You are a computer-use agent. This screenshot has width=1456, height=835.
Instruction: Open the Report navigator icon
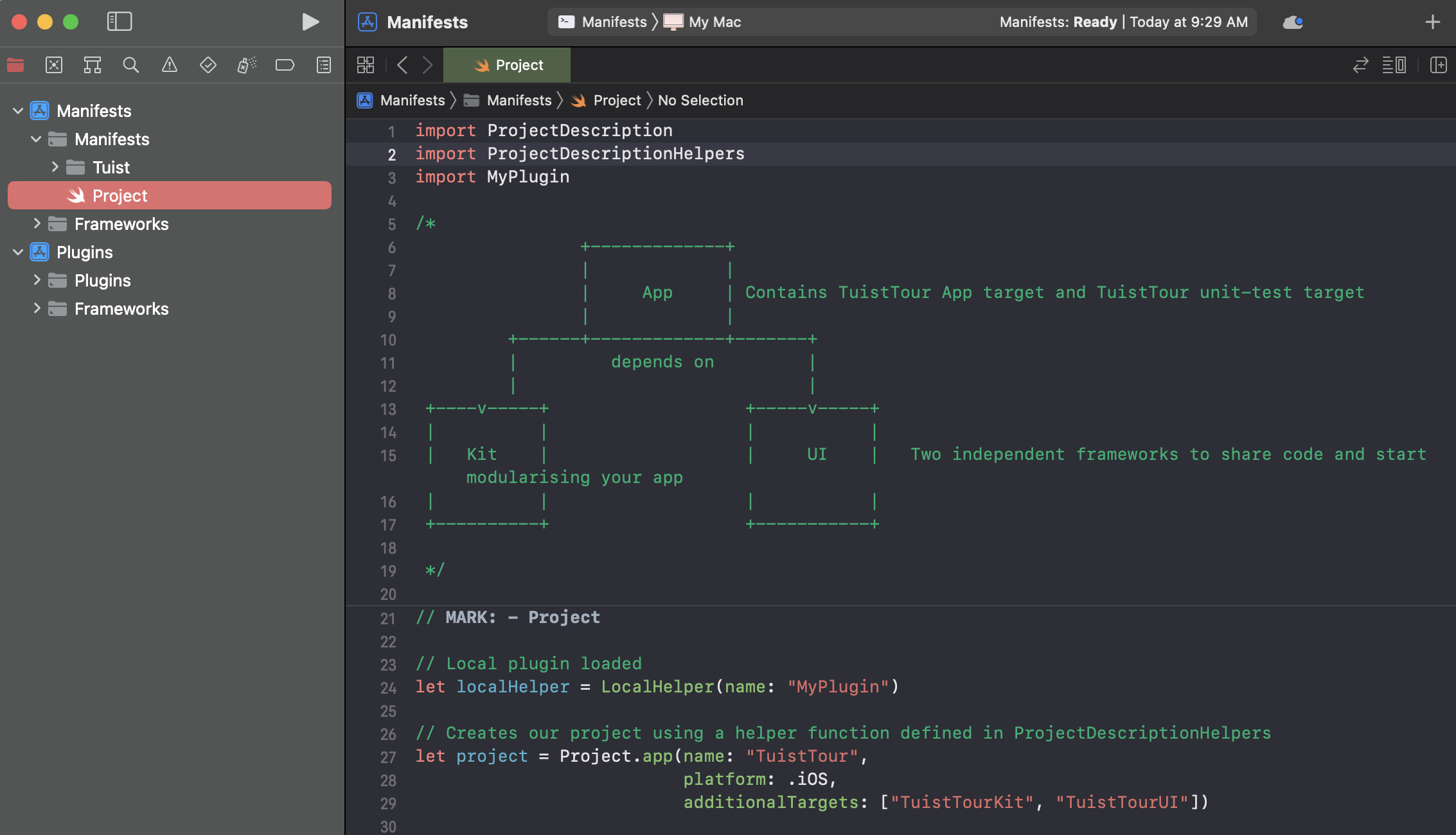point(323,65)
